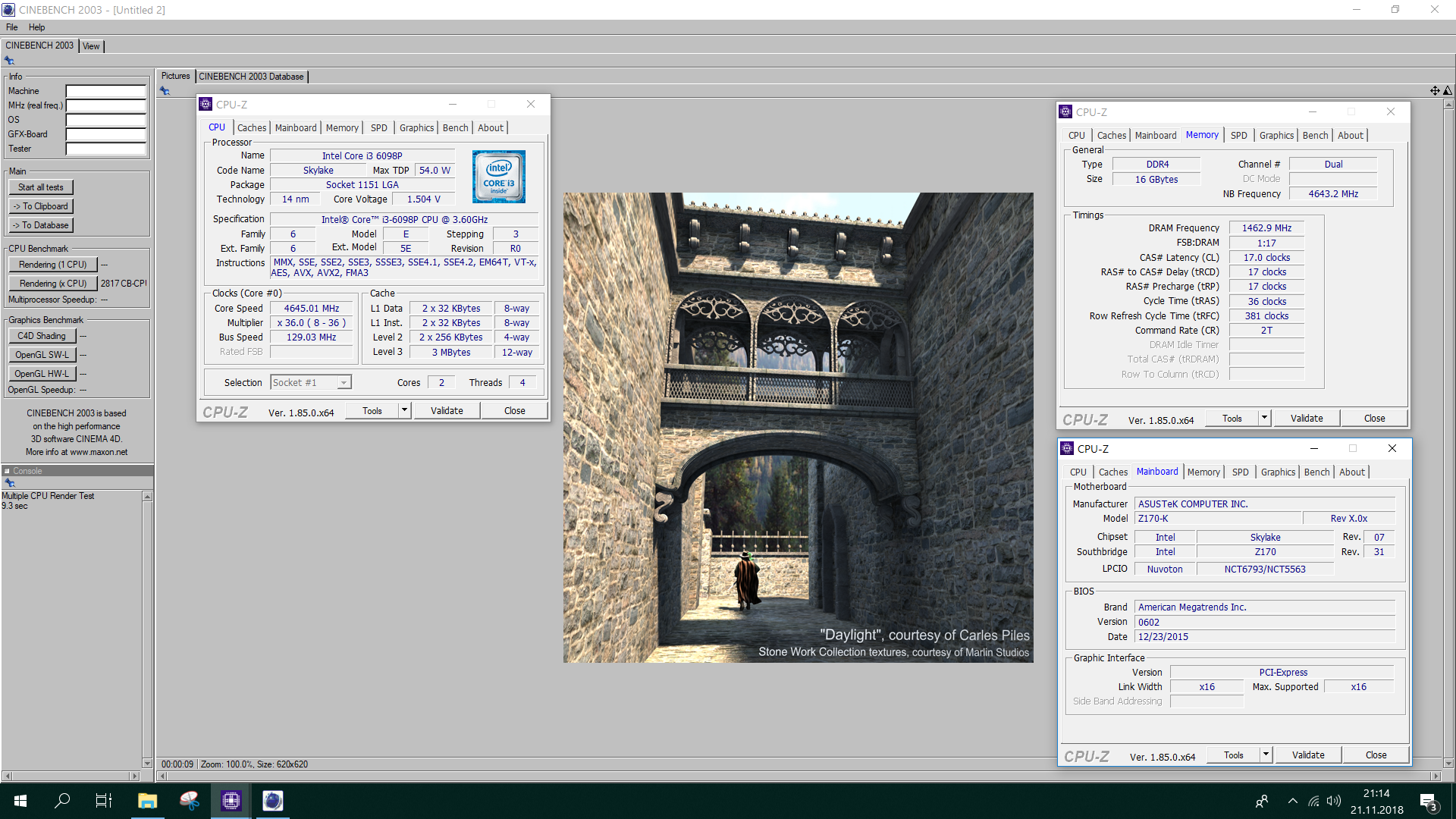Click the volume speaker tray icon

pyautogui.click(x=1334, y=801)
